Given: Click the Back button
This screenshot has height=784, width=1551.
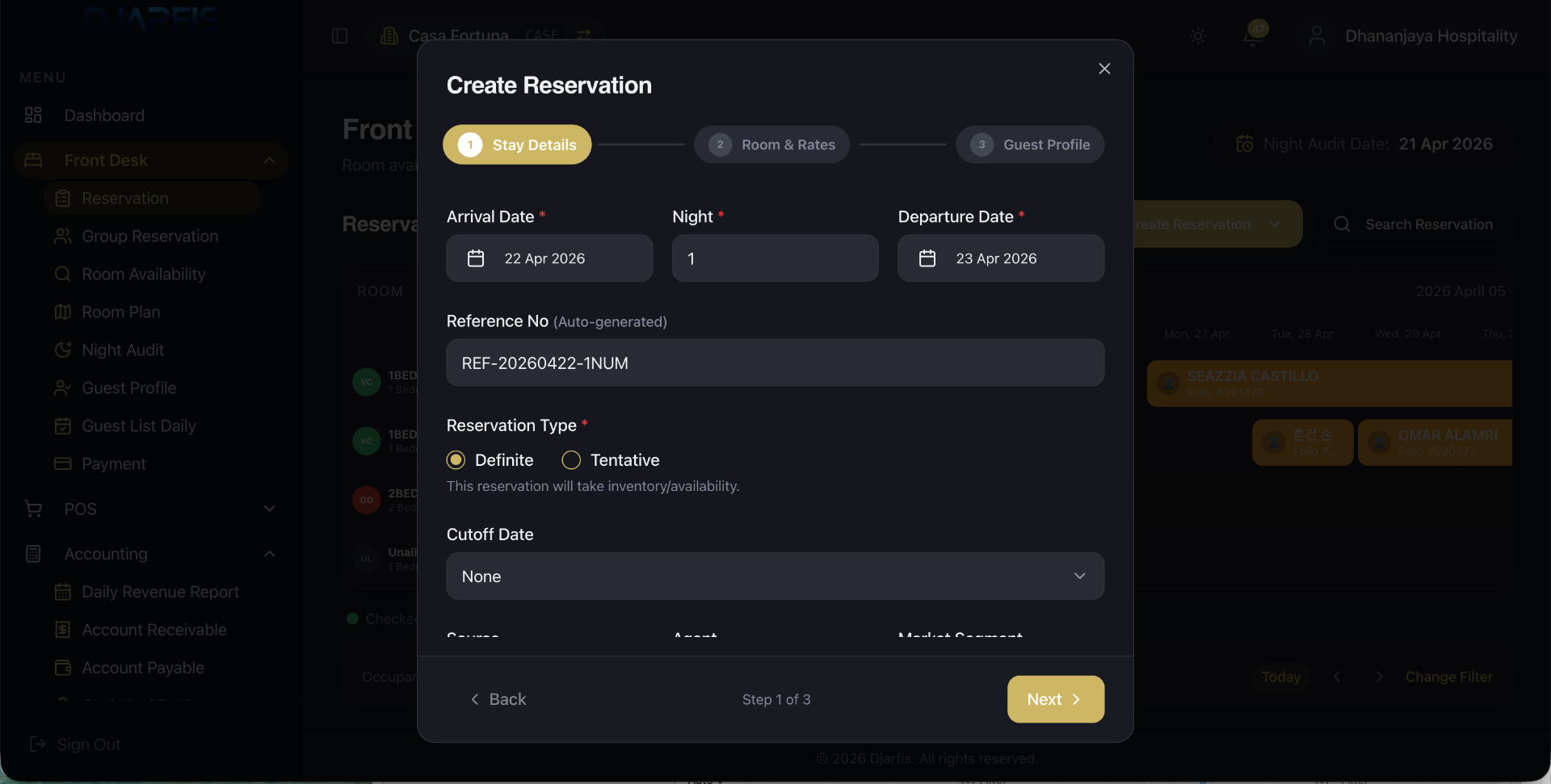Looking at the screenshot, I should [x=498, y=699].
